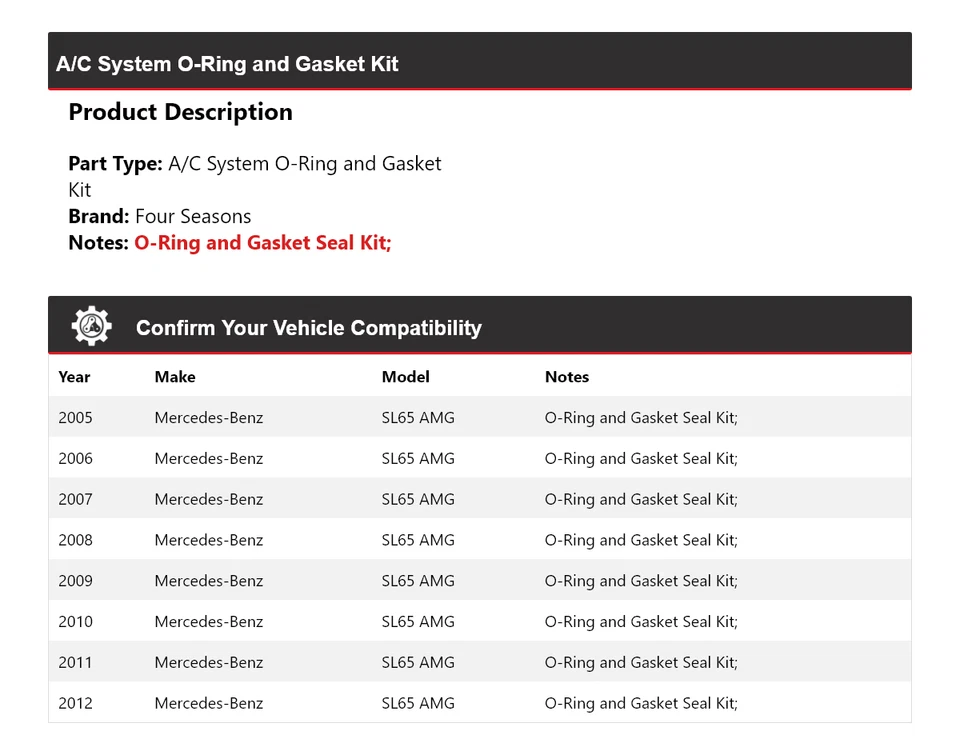
Task: Click Mercedes-Benz in the 2012 row
Action: pos(208,703)
